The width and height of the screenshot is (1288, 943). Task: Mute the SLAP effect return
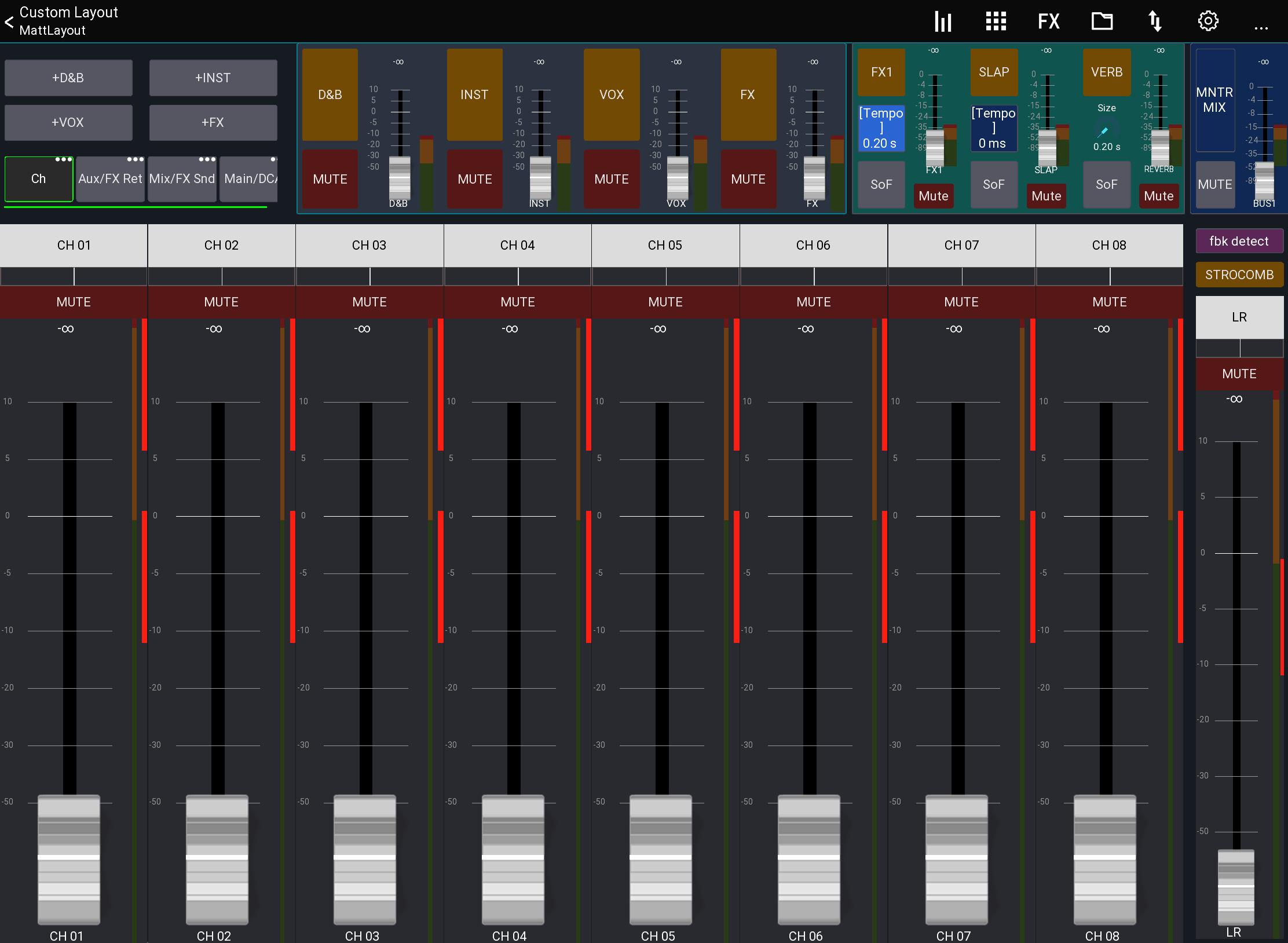[x=1046, y=196]
